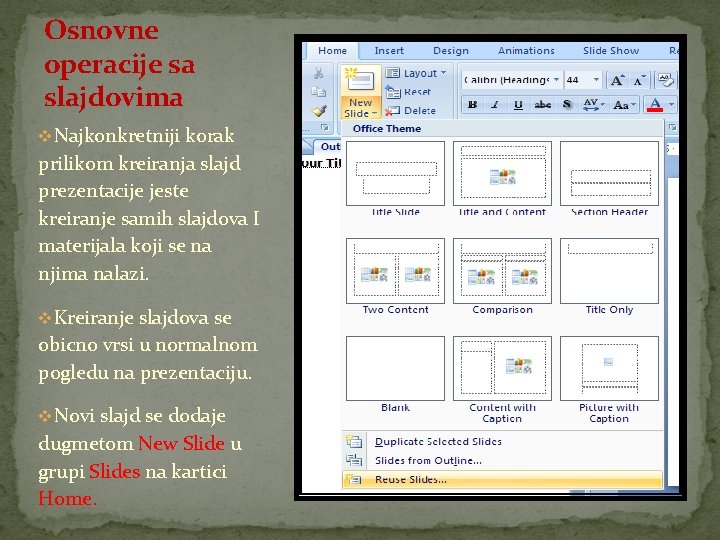
Task: Switch to the Design tab
Action: 451,51
